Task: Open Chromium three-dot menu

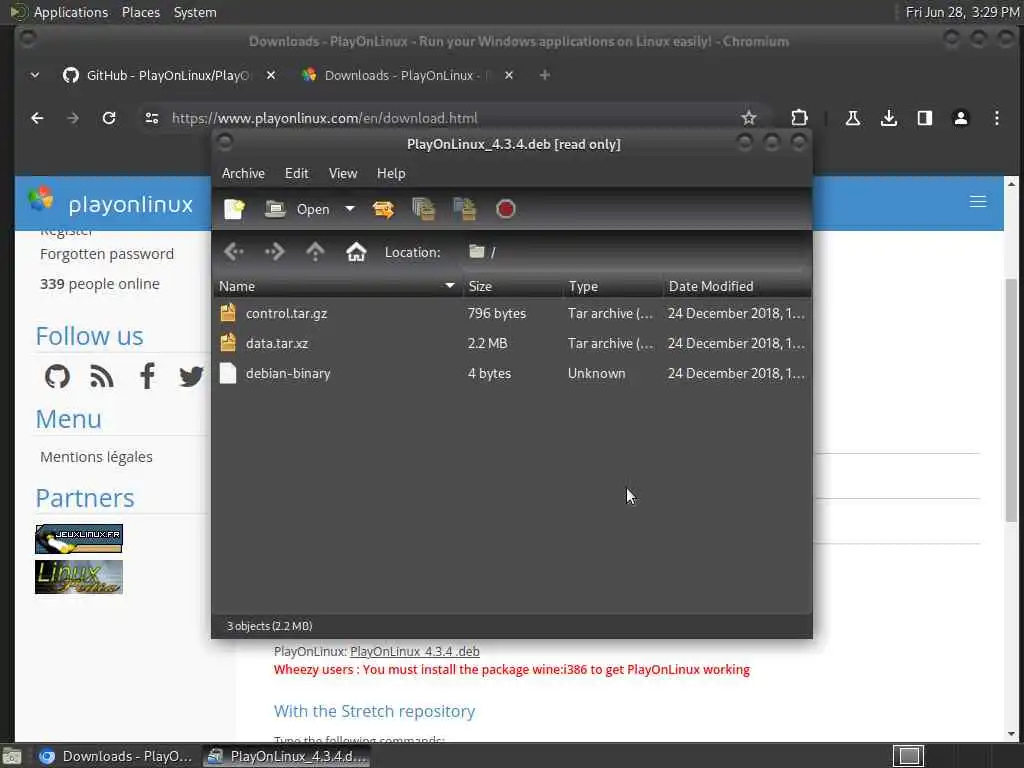Action: 997,118
